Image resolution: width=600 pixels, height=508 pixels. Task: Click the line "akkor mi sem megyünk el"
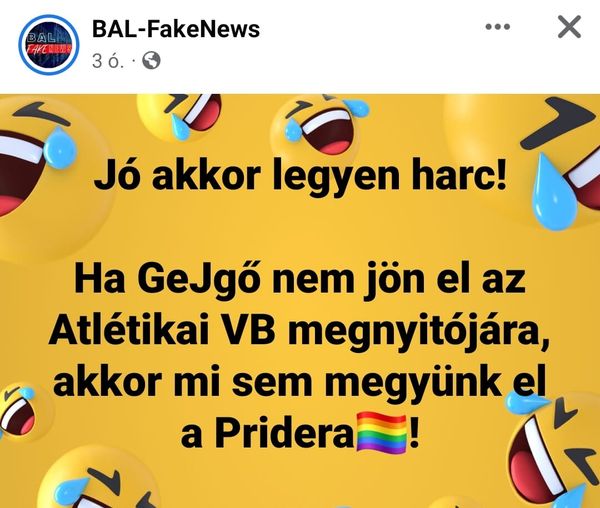coord(300,382)
